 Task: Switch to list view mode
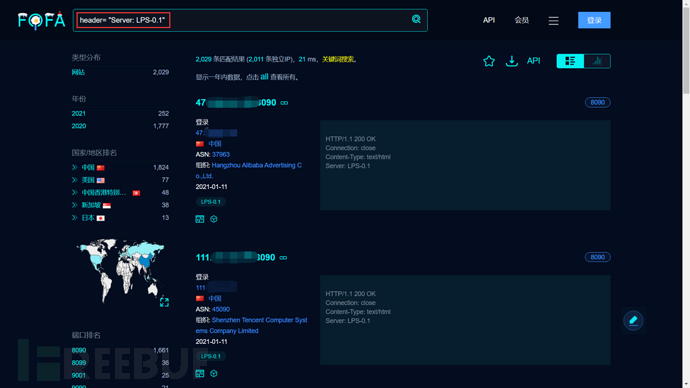pyautogui.click(x=570, y=61)
